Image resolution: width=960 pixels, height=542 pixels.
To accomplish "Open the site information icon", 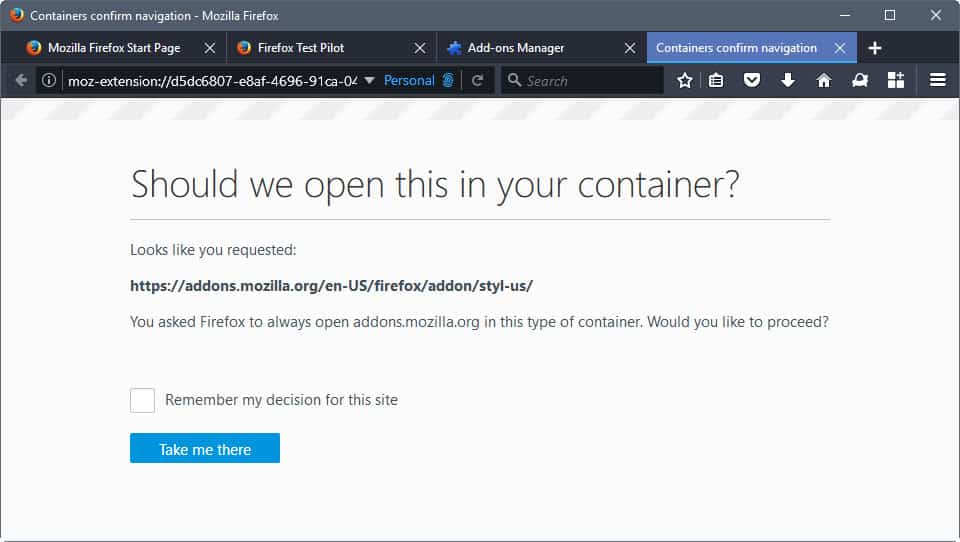I will tap(49, 80).
